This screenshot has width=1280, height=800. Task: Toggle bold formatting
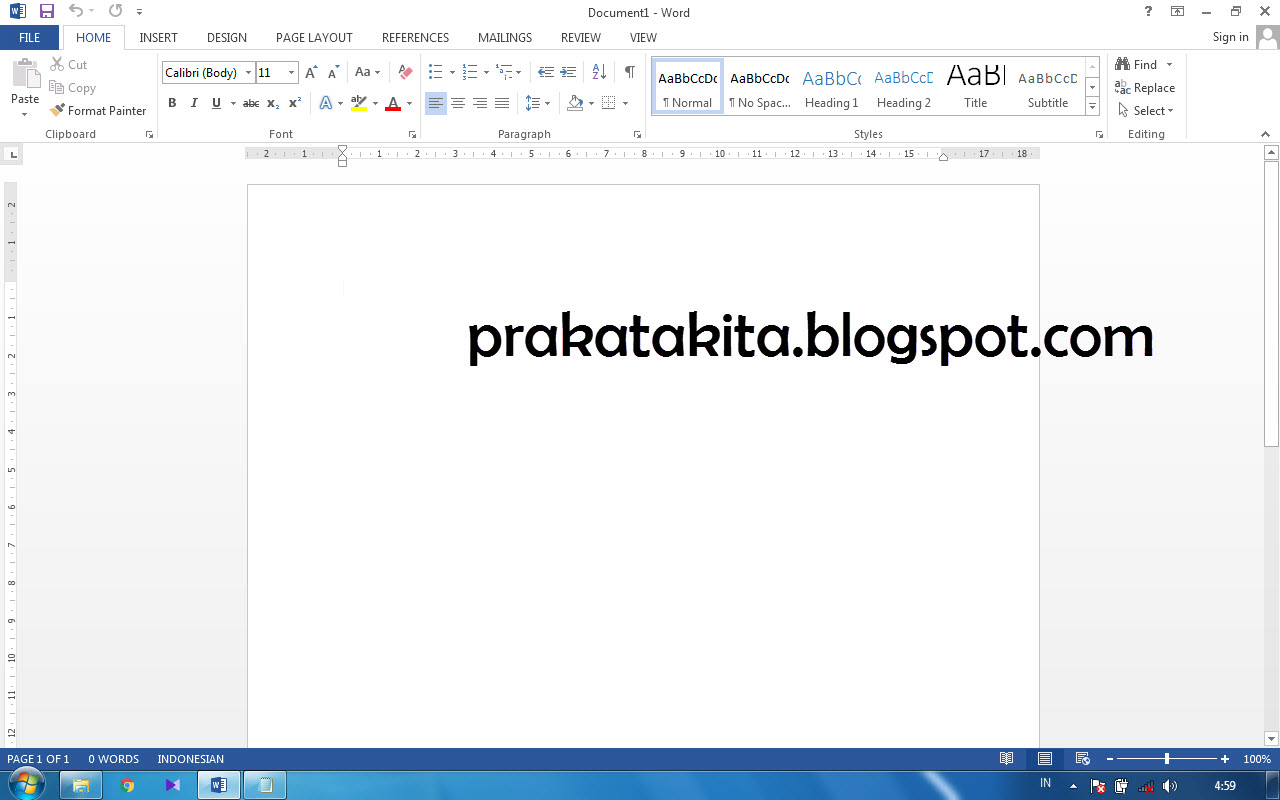pyautogui.click(x=172, y=103)
